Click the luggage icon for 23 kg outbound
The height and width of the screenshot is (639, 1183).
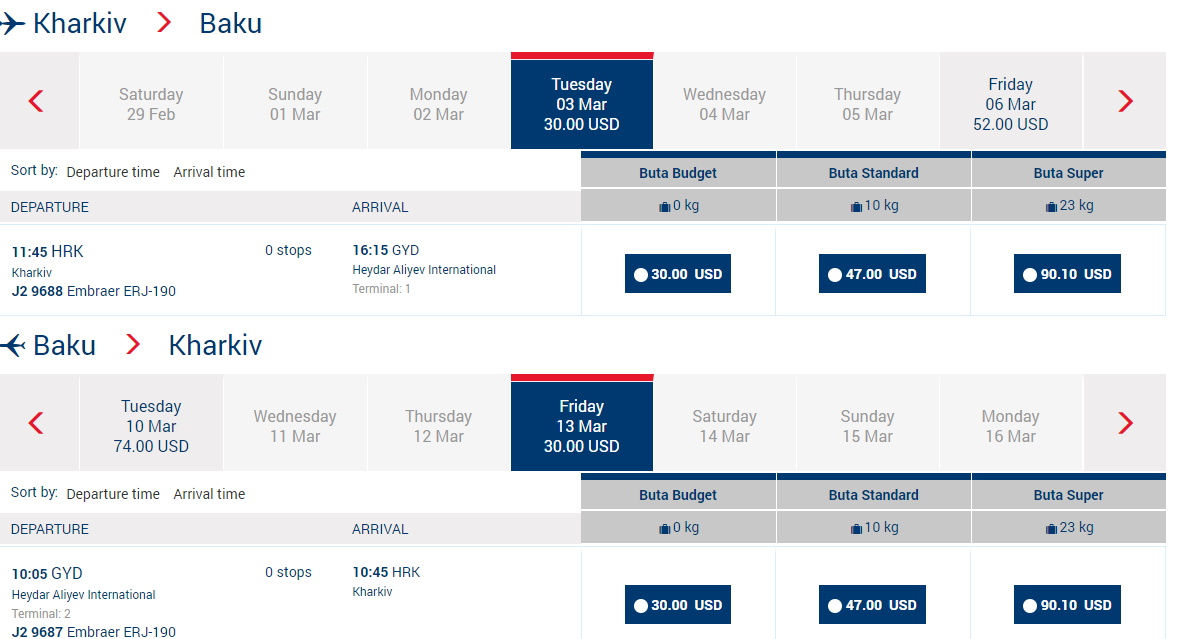click(x=1051, y=206)
